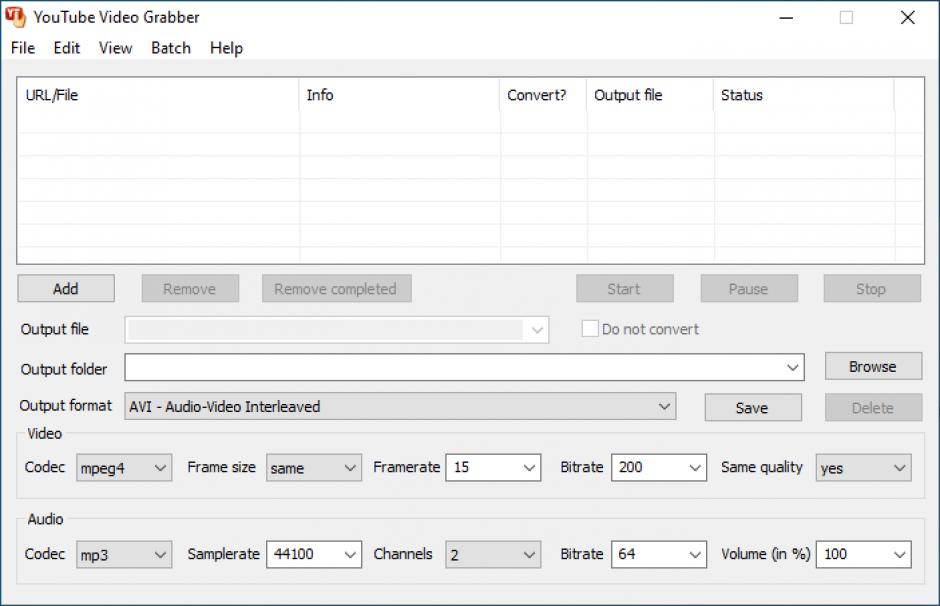
Task: Expand the Output folder dropdown arrow
Action: (x=793, y=367)
